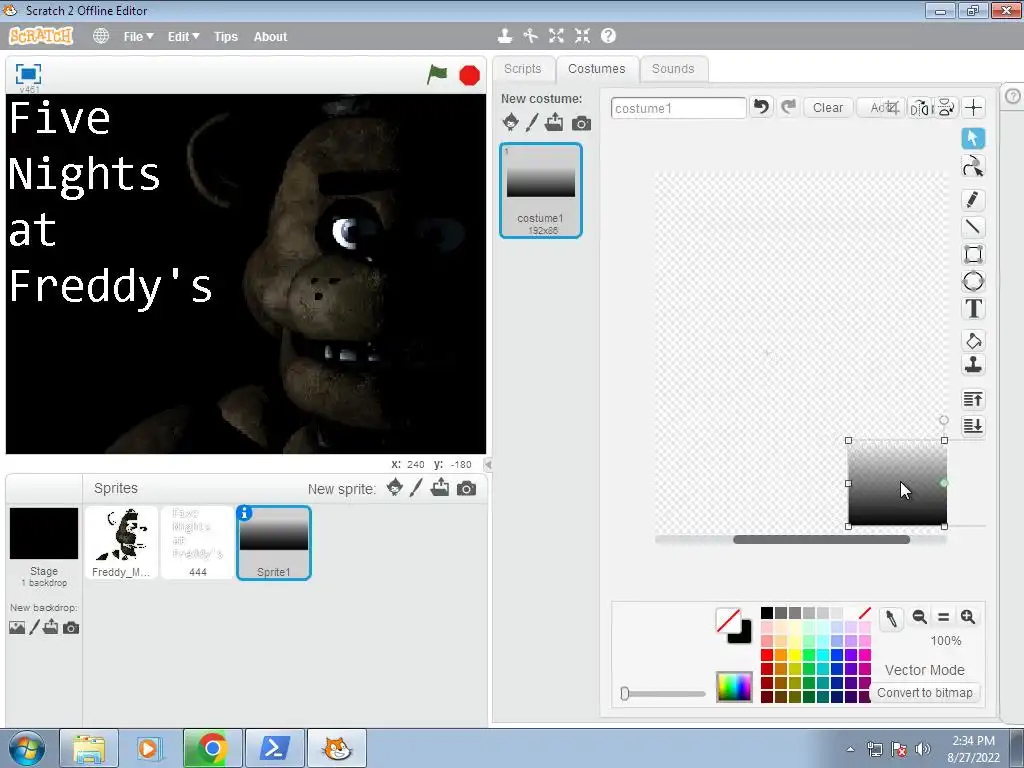Select the Freddy_M sprite thumbnail

pos(121,542)
